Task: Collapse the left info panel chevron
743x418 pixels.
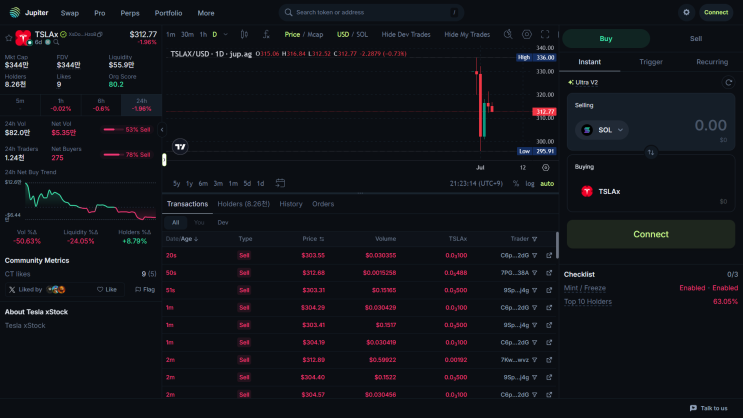Action: (x=162, y=129)
